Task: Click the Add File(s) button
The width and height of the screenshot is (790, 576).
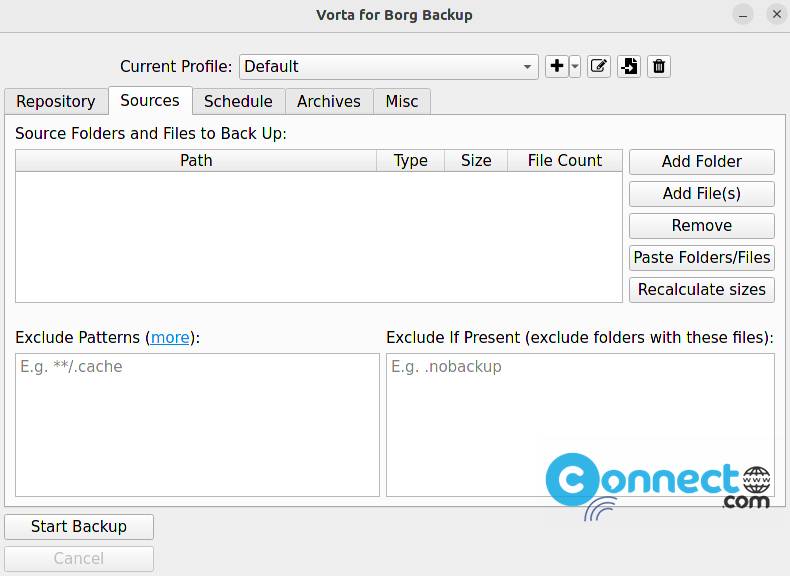Action: point(701,194)
